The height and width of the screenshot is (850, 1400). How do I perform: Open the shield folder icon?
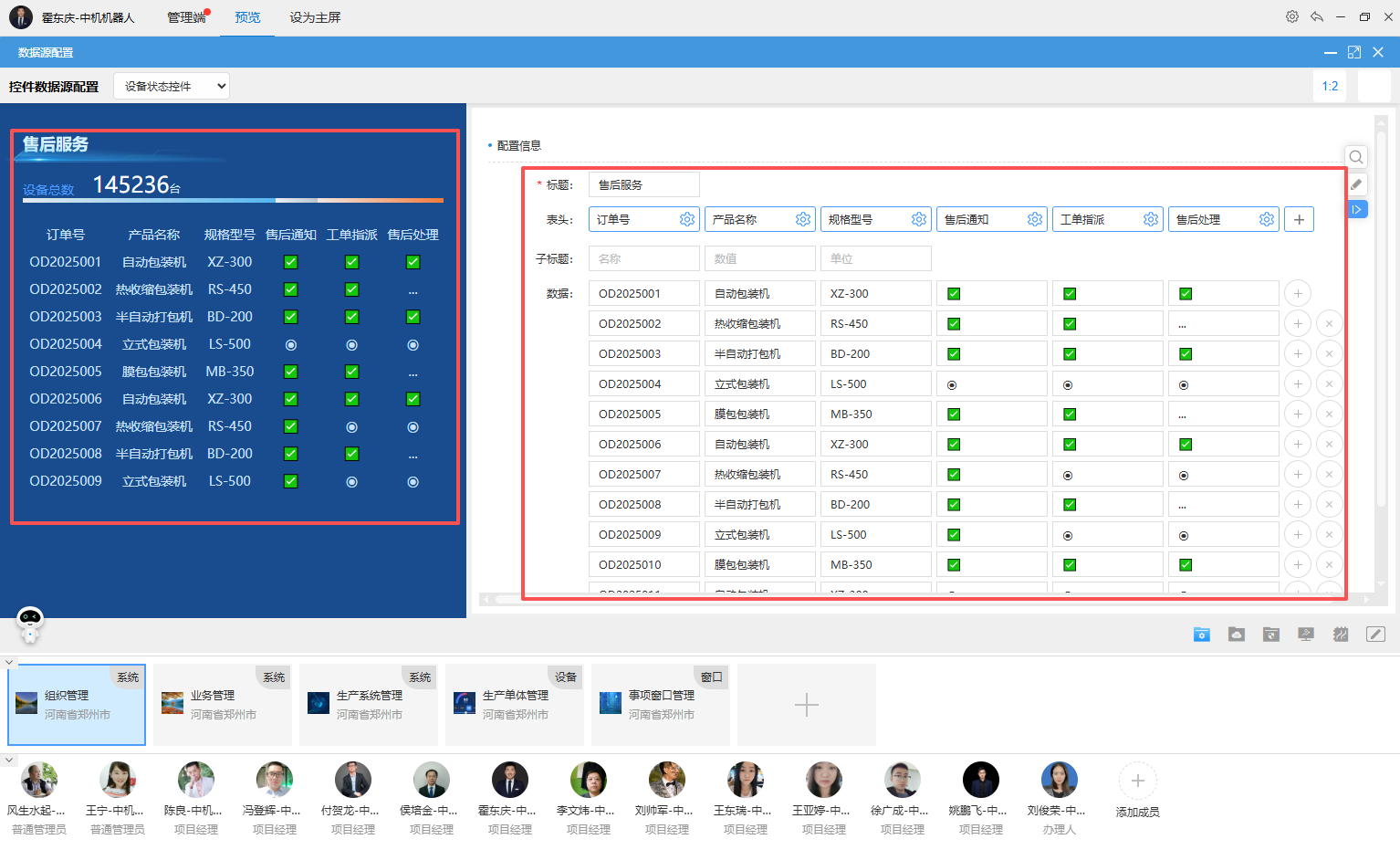click(1271, 635)
